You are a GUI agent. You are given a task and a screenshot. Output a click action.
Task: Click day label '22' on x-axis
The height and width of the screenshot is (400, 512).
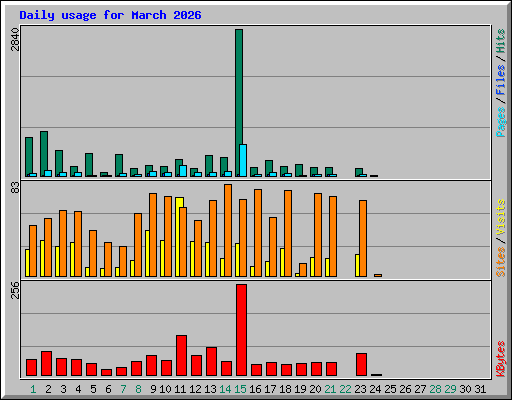point(345,389)
